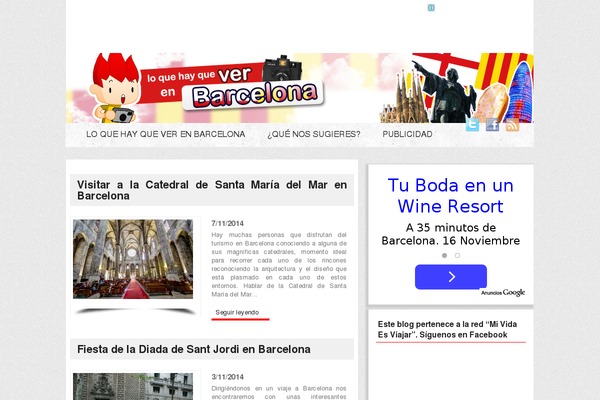Click 'Seguir leyendo' for the cathedral post
600x400 pixels.
[237, 312]
